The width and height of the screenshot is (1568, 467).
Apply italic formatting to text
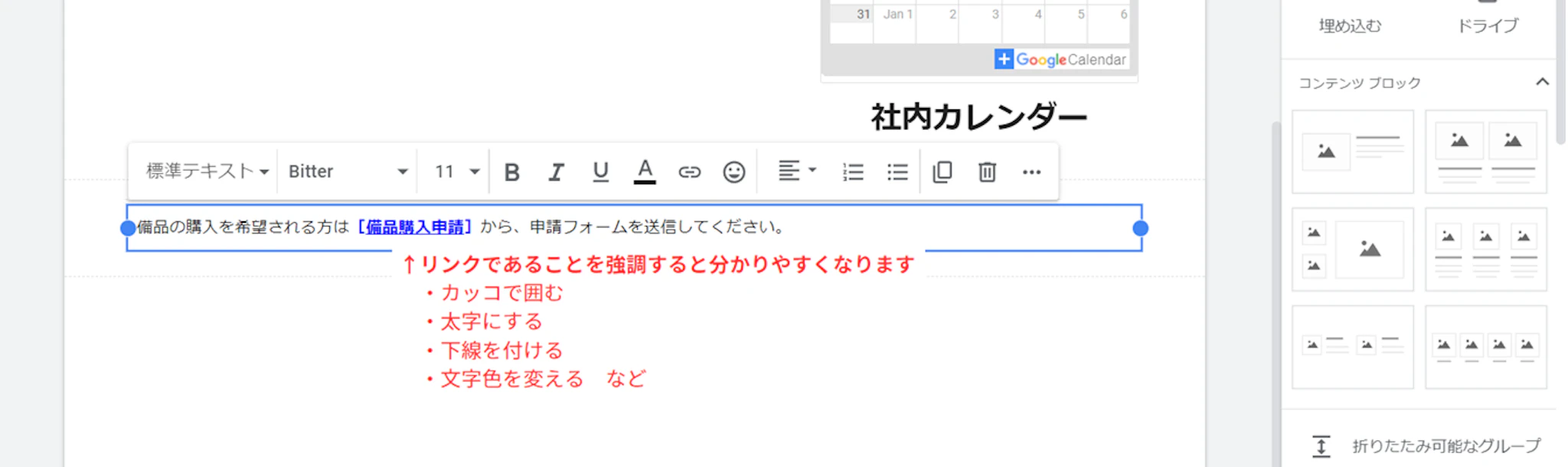point(556,172)
